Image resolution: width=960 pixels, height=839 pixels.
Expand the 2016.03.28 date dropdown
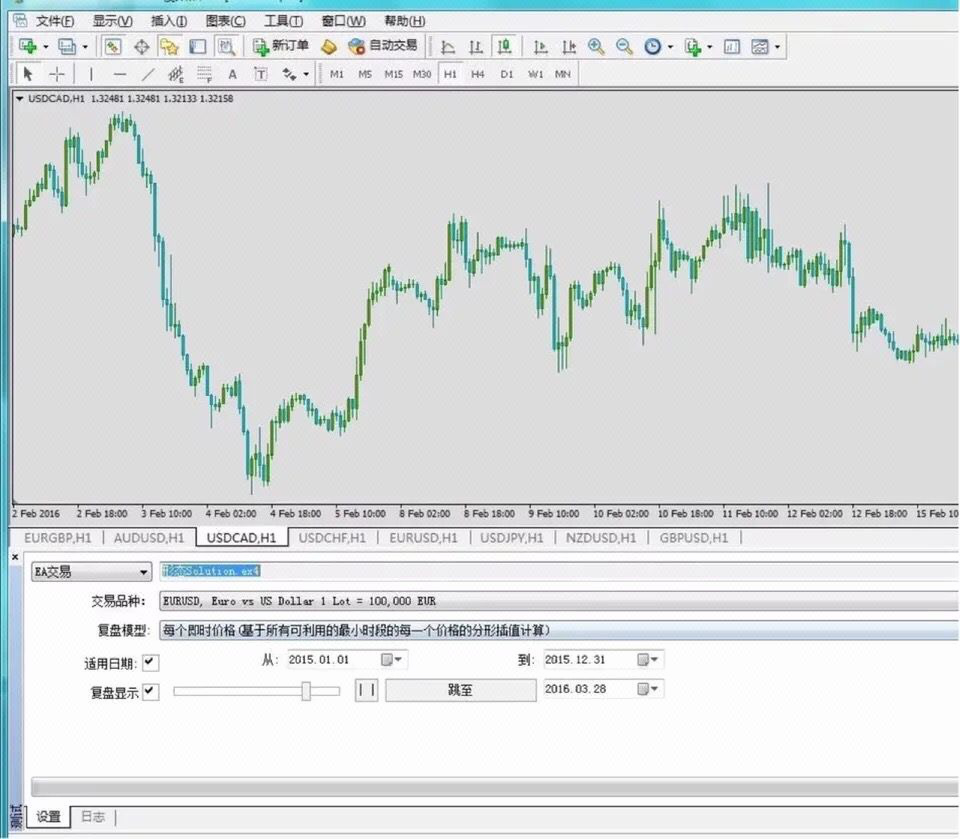657,689
